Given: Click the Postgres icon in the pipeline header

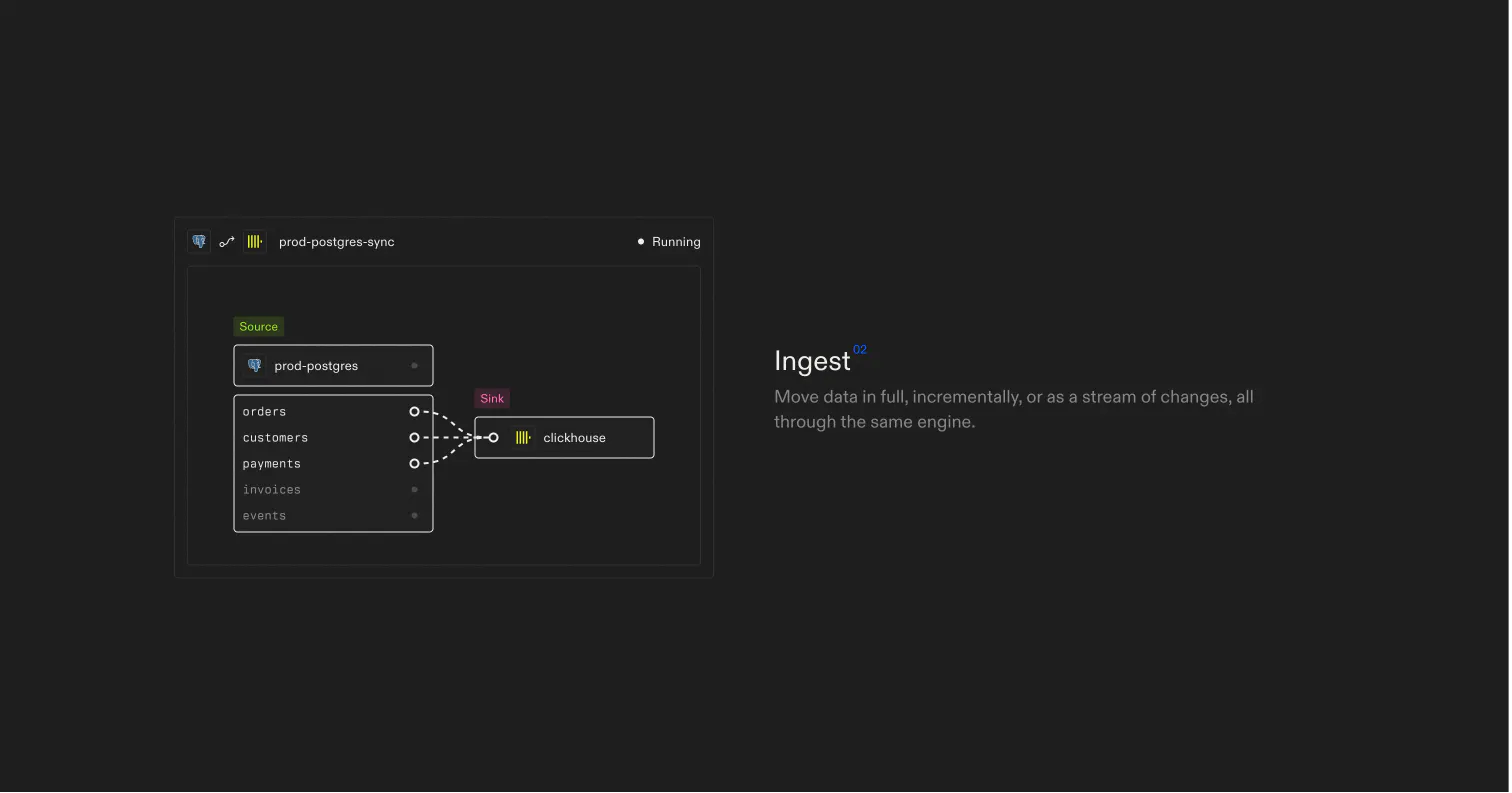Looking at the screenshot, I should pyautogui.click(x=199, y=242).
